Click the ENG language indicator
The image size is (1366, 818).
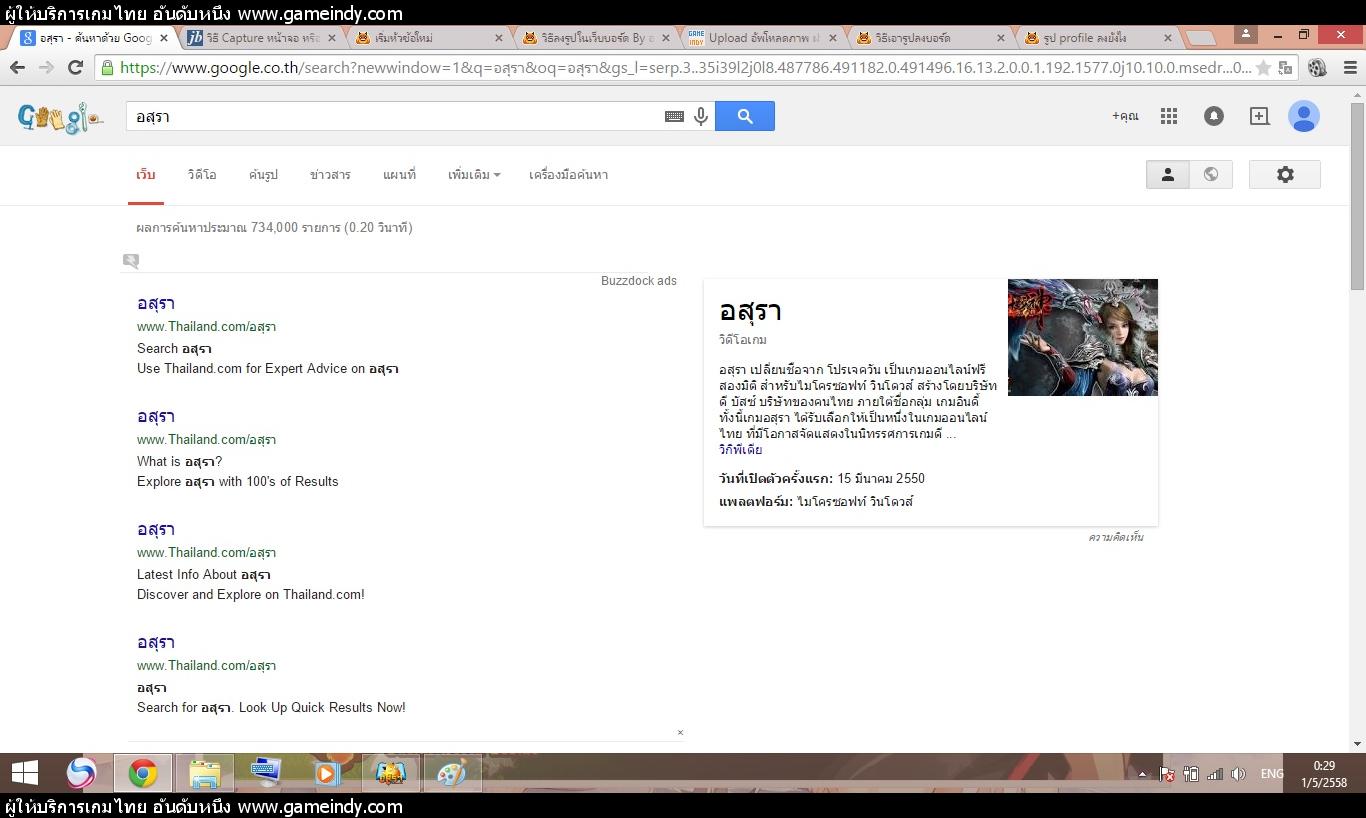click(x=1272, y=774)
